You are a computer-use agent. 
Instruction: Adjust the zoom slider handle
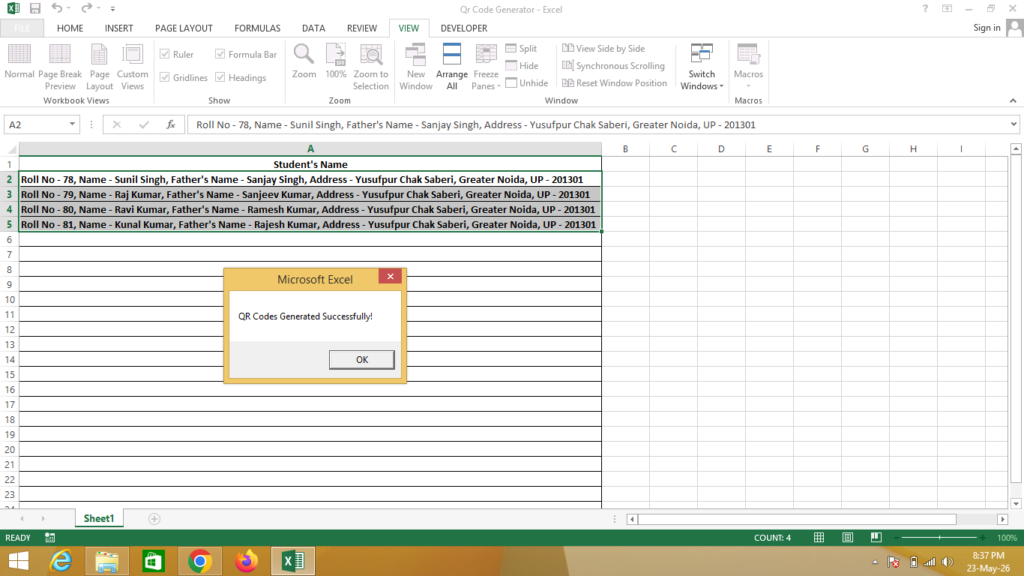(x=939, y=537)
